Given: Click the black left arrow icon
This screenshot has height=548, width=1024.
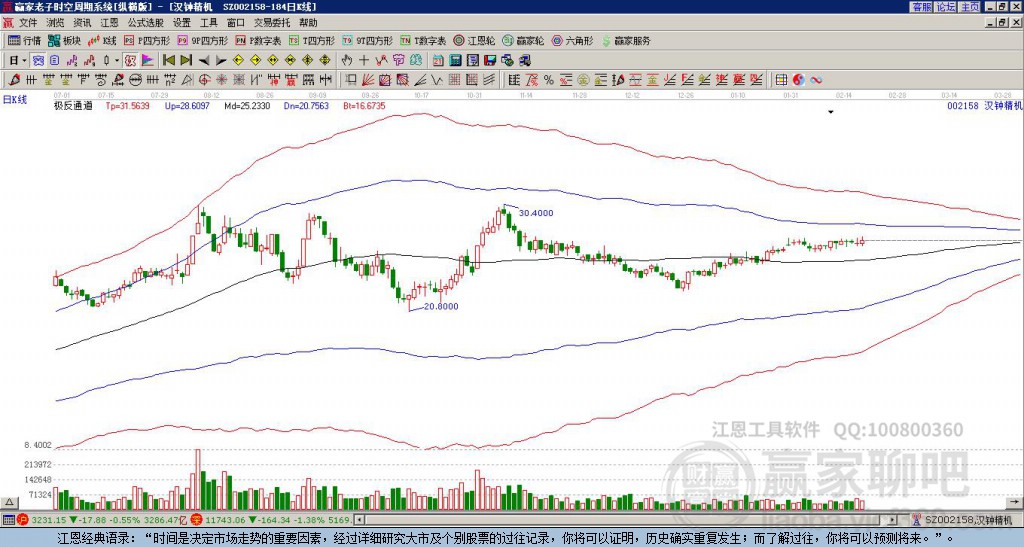Looking at the screenshot, I should 204,61.
